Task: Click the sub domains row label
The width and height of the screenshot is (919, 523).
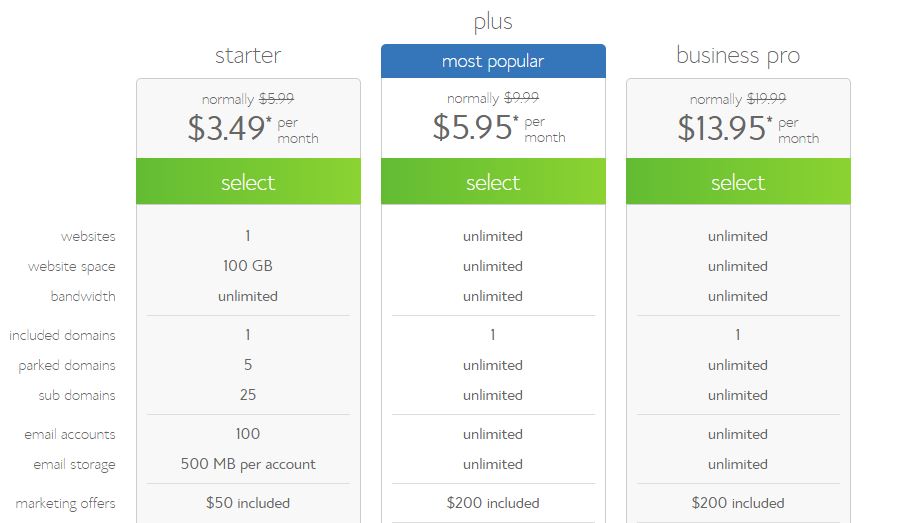Action: [x=77, y=395]
